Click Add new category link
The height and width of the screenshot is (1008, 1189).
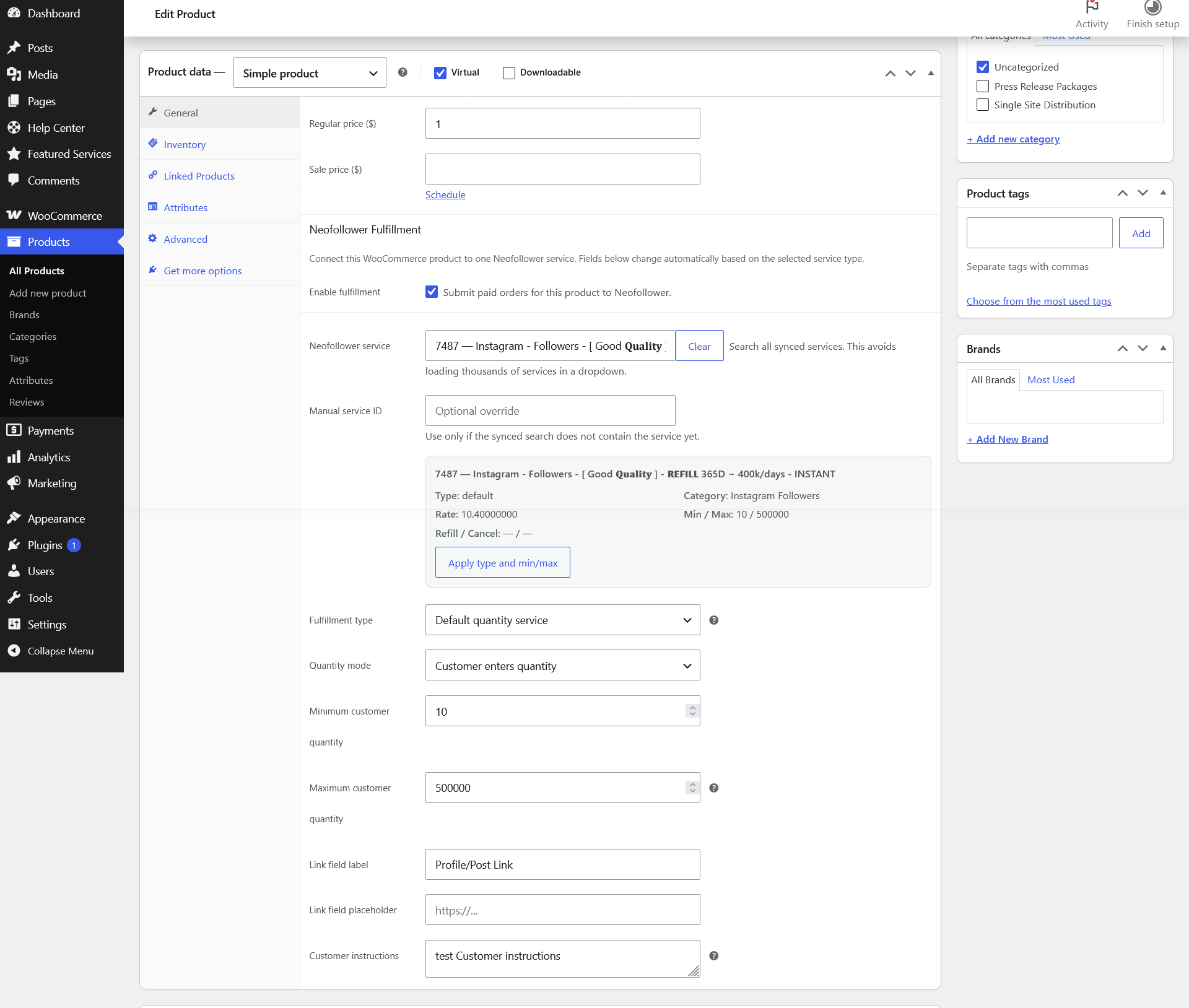(x=1013, y=139)
